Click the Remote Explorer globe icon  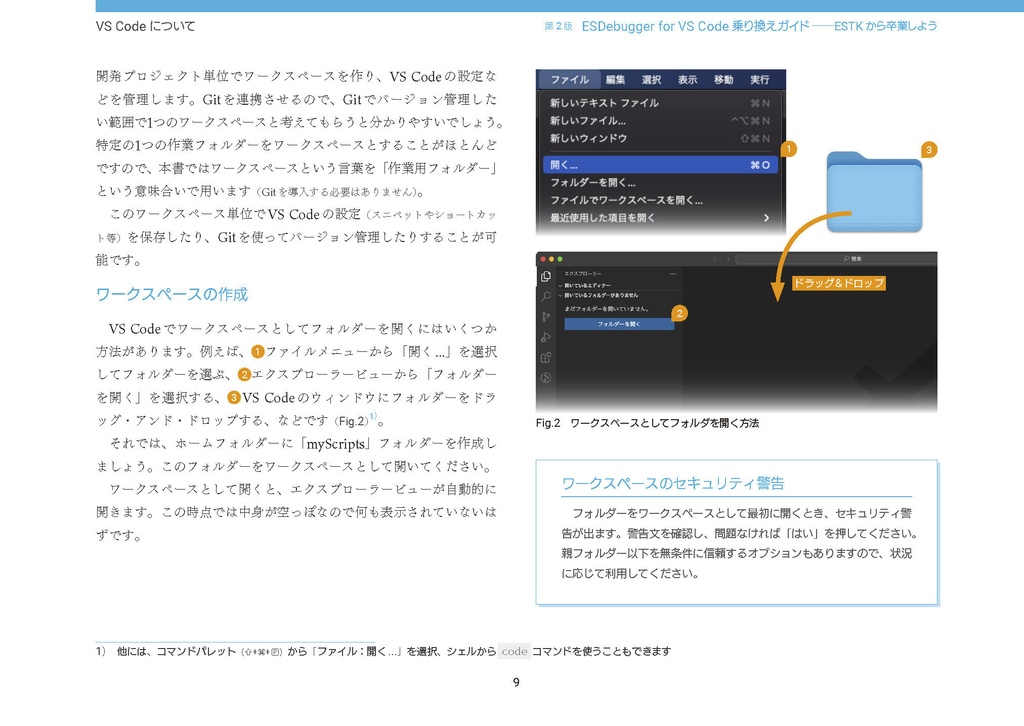(x=545, y=375)
